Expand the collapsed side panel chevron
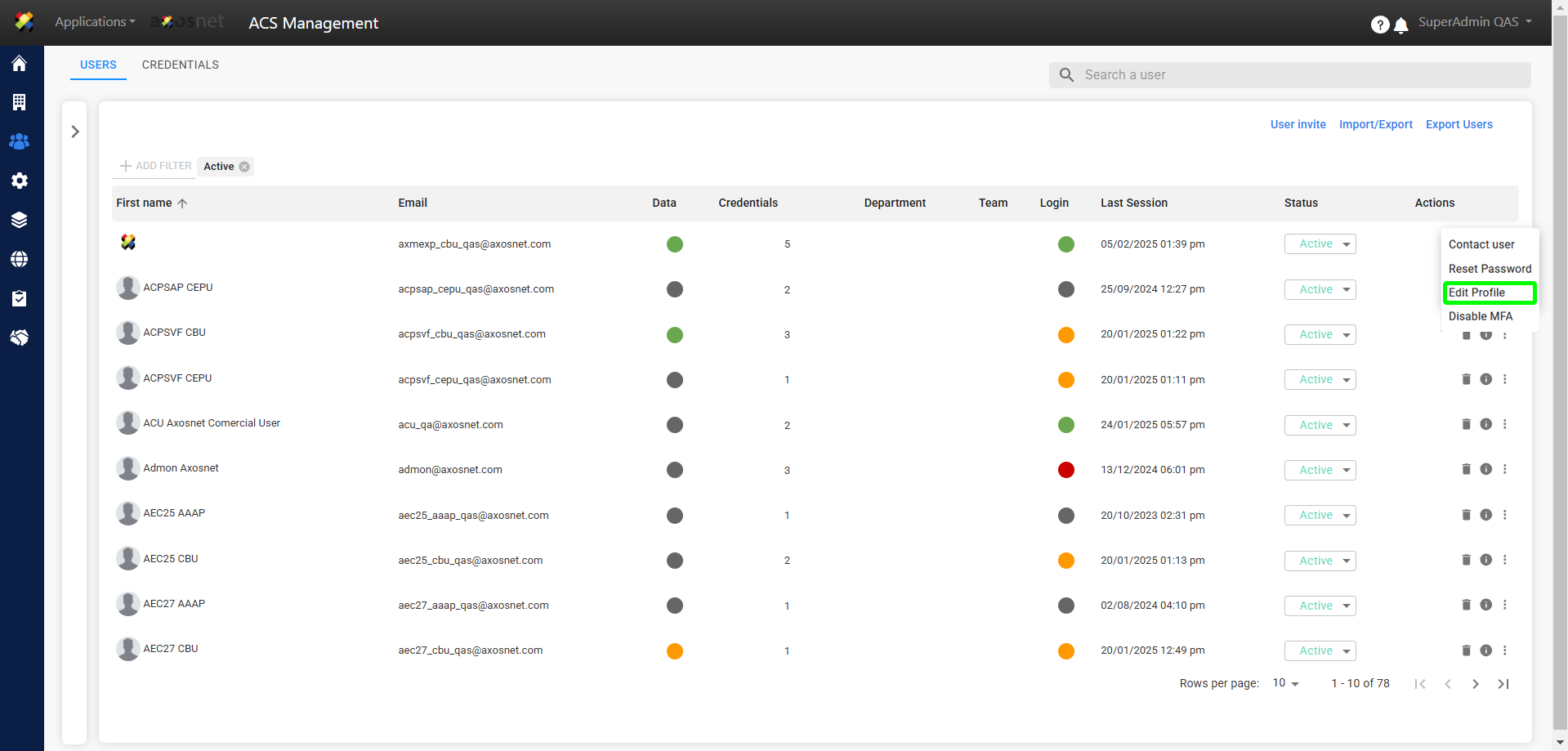This screenshot has width=1568, height=751. (75, 132)
